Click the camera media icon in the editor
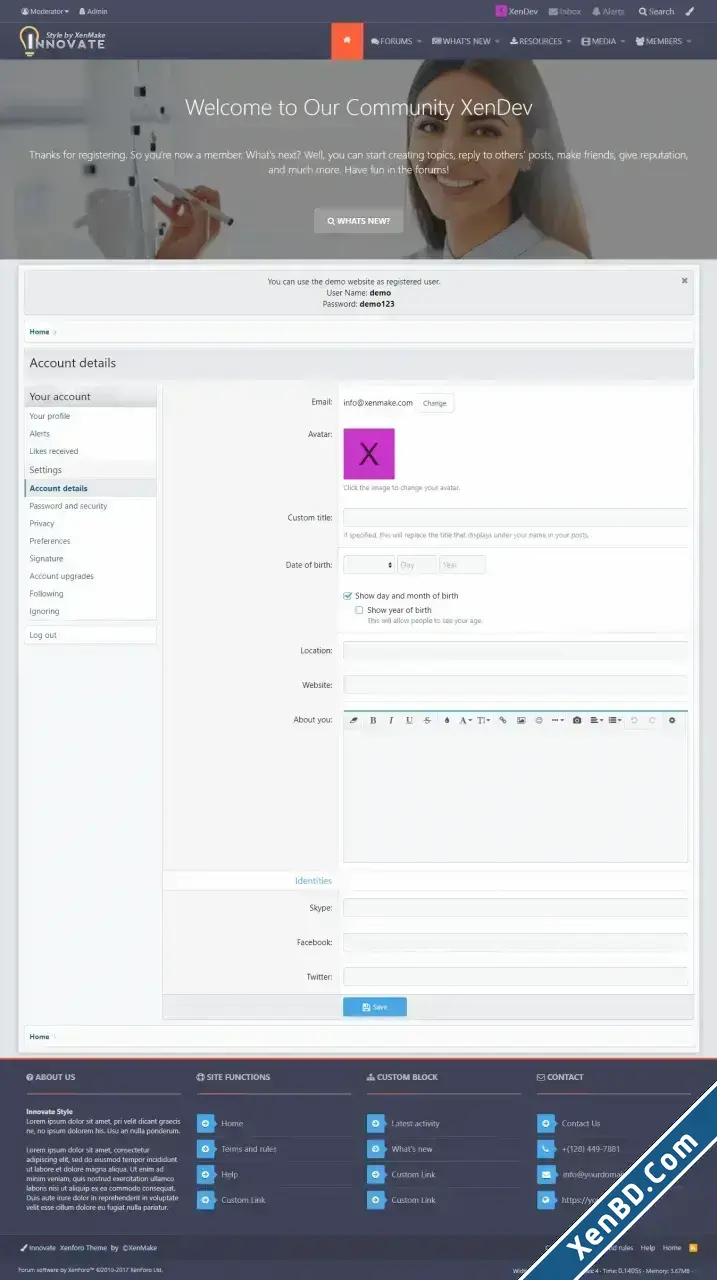The height and width of the screenshot is (1280, 717). [577, 720]
